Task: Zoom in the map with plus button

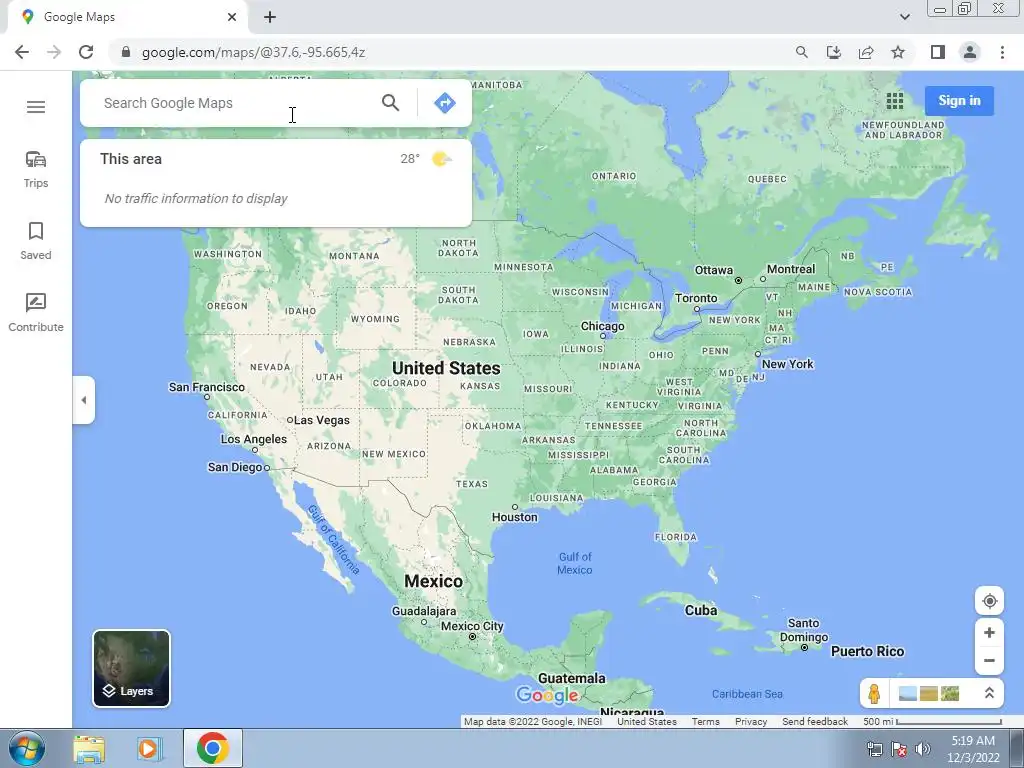Action: click(989, 632)
